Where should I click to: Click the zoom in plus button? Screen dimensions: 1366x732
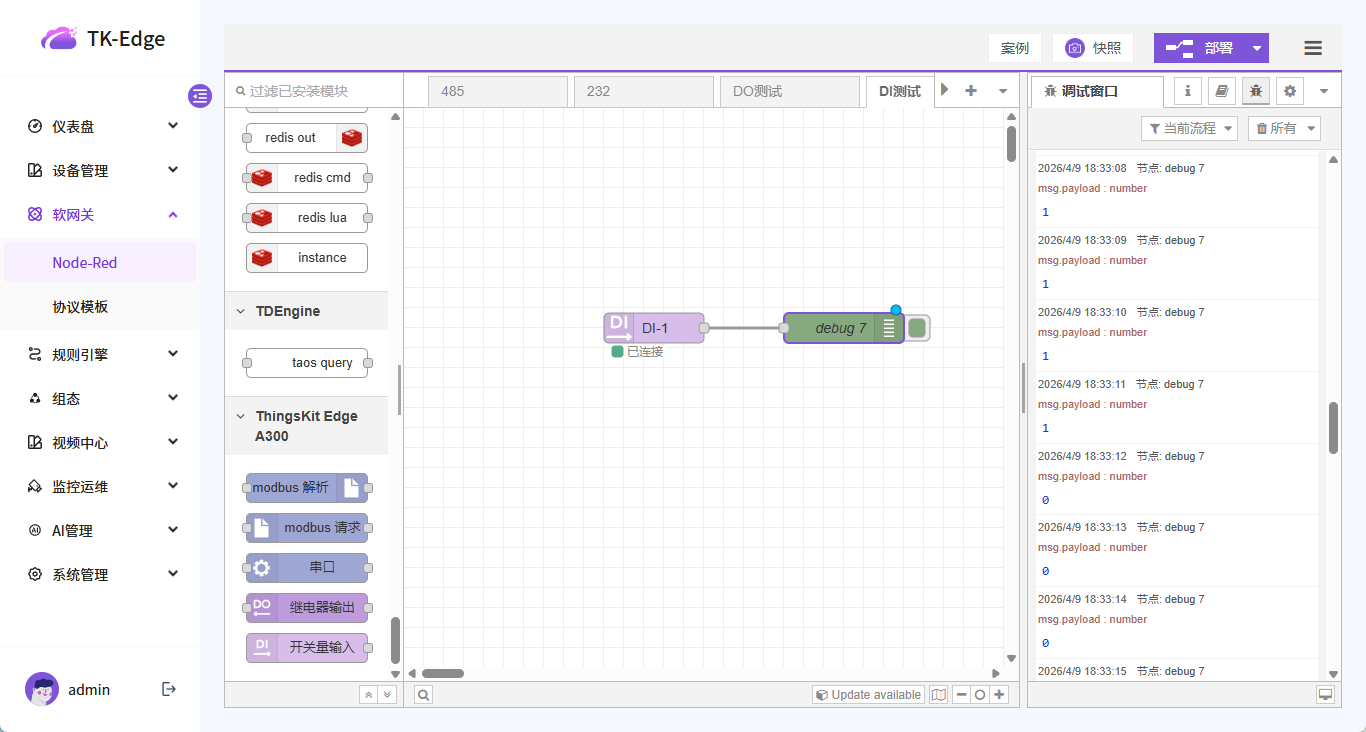[x=999, y=695]
